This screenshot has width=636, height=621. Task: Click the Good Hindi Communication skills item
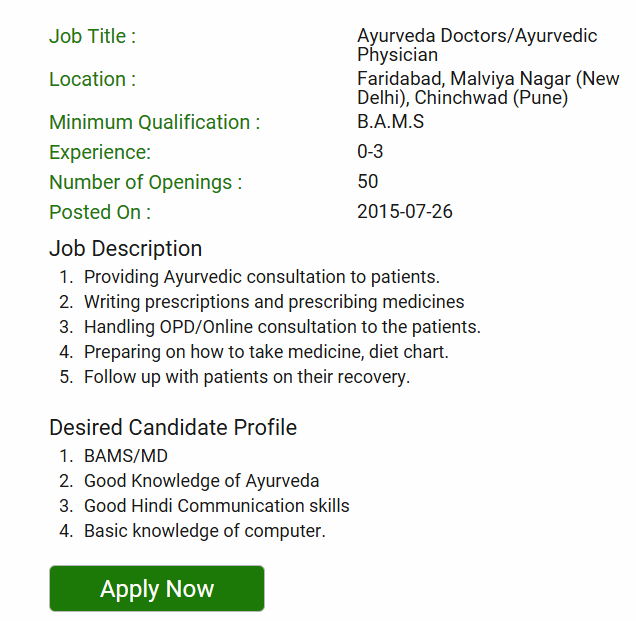pos(217,505)
